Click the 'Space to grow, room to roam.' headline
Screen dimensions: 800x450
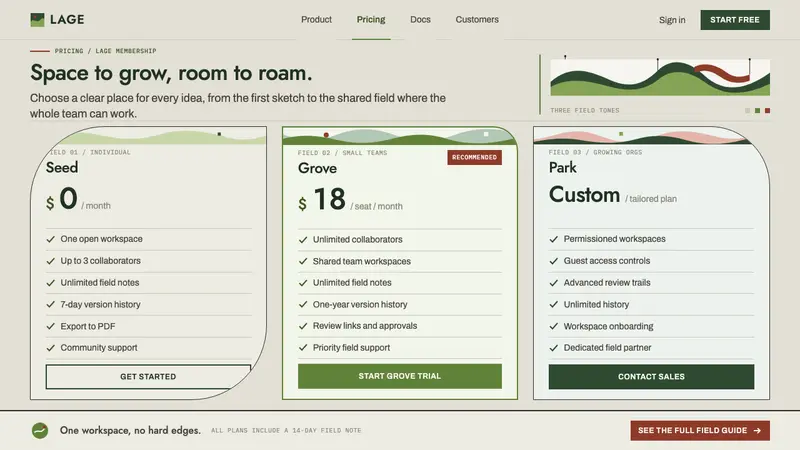click(x=171, y=73)
